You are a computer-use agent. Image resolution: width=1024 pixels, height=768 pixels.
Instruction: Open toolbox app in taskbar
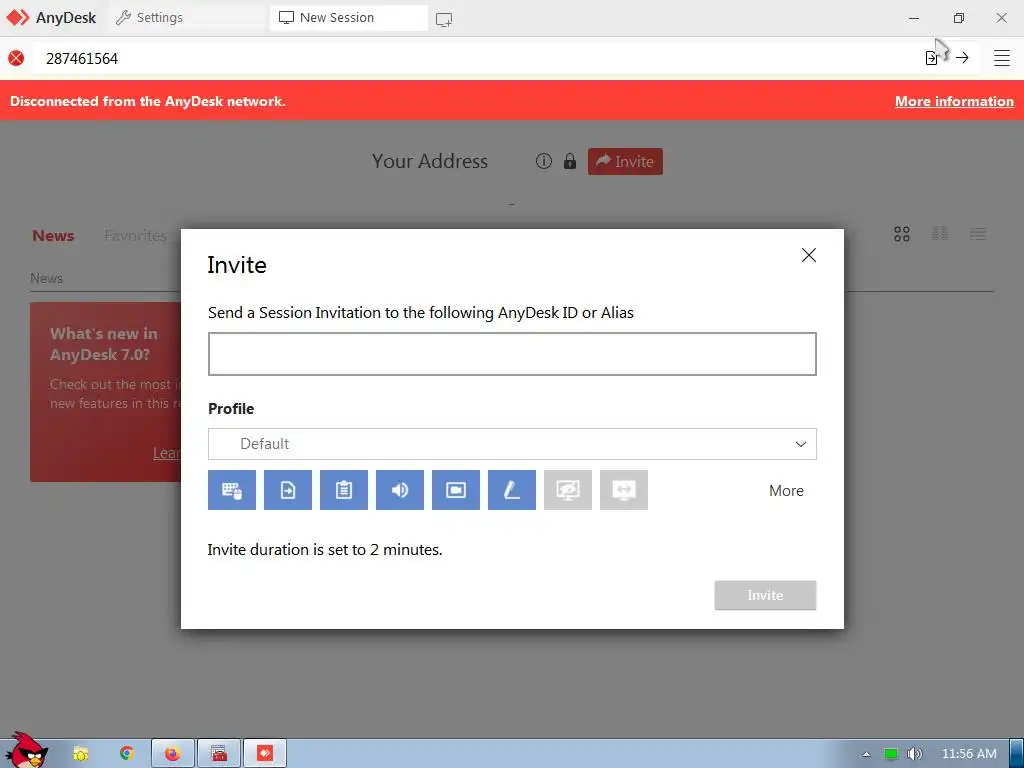(x=219, y=754)
